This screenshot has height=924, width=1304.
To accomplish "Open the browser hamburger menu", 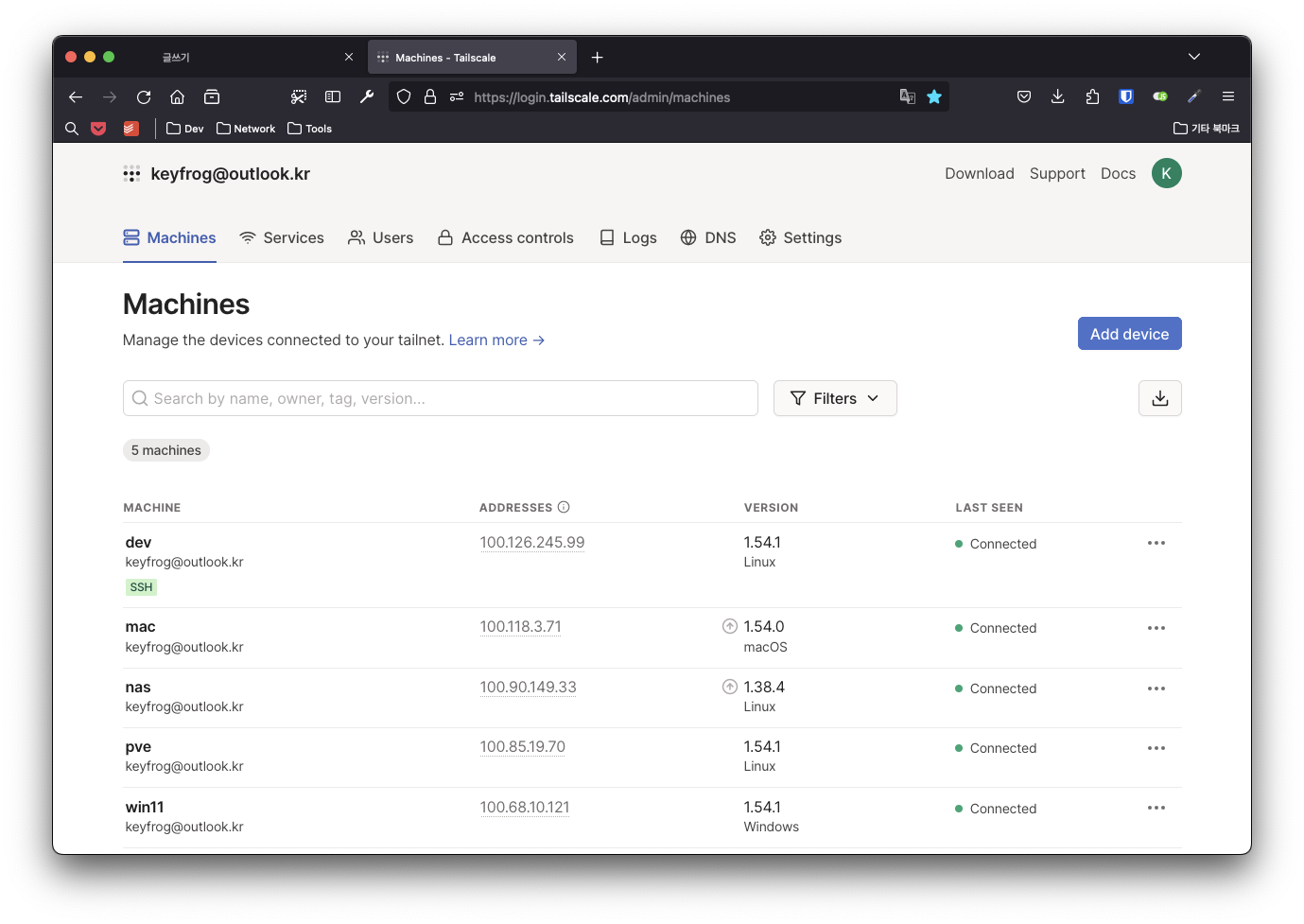I will tap(1228, 96).
